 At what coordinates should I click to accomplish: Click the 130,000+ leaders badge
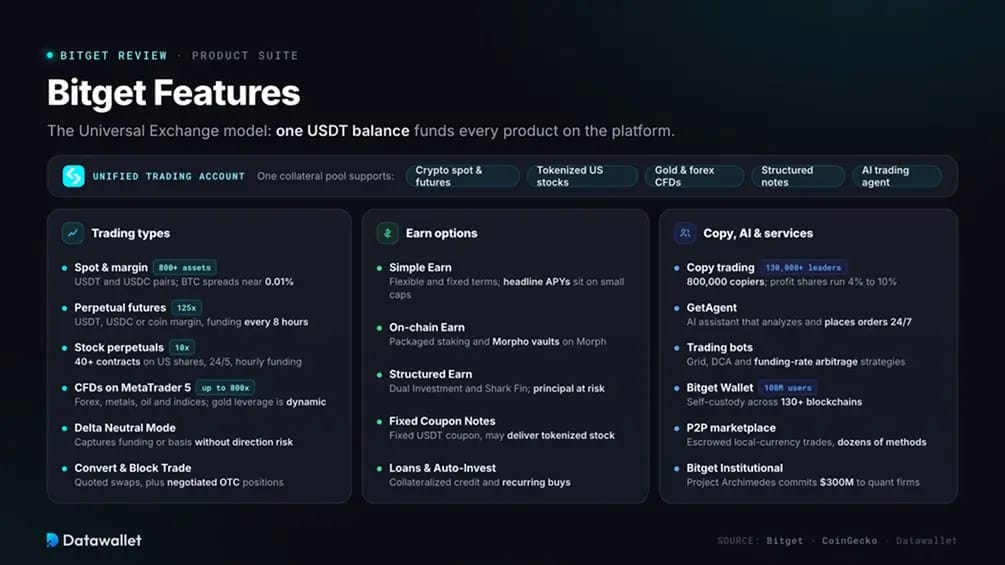pyautogui.click(x=803, y=268)
